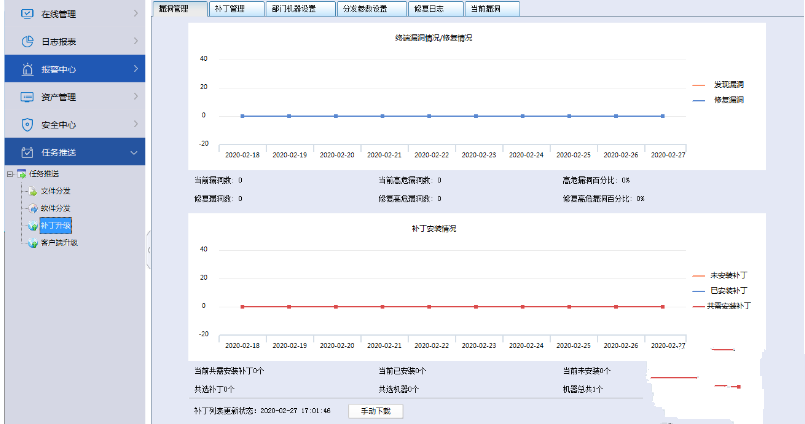Click the 补丁列表更新状态 timestamp text
The height and width of the screenshot is (424, 805).
(262, 411)
